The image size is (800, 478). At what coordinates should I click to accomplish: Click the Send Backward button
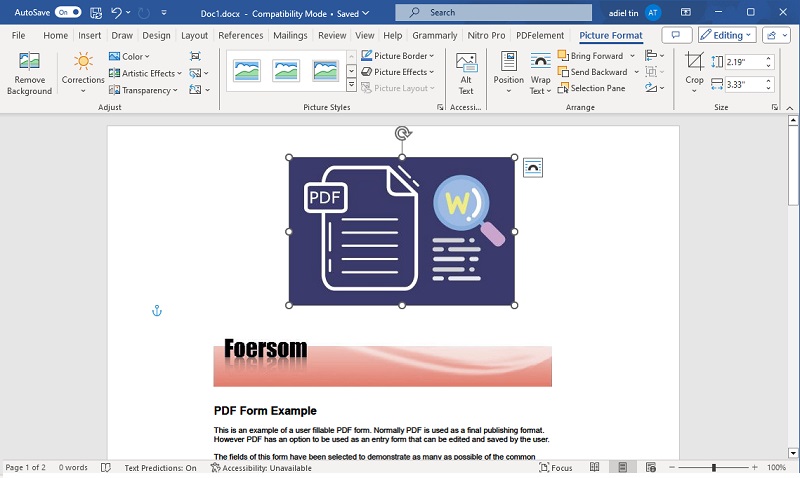tap(593, 72)
